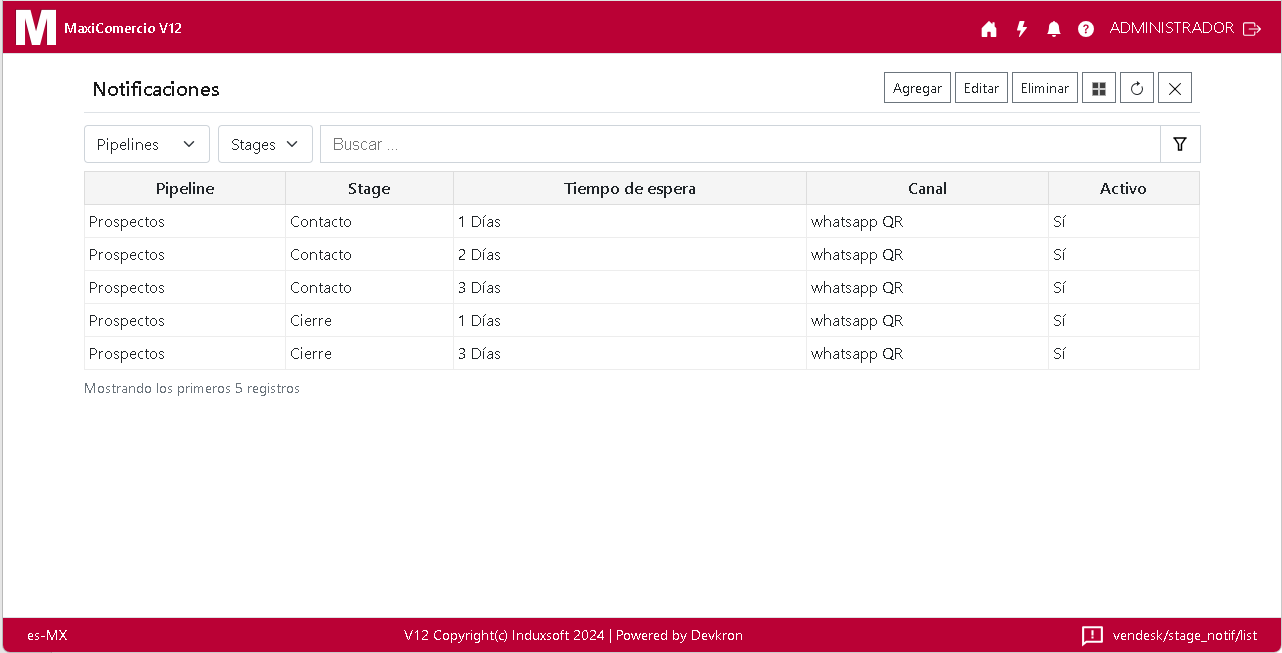Switch to grid view layout icon
This screenshot has height=653, width=1282.
(x=1099, y=88)
